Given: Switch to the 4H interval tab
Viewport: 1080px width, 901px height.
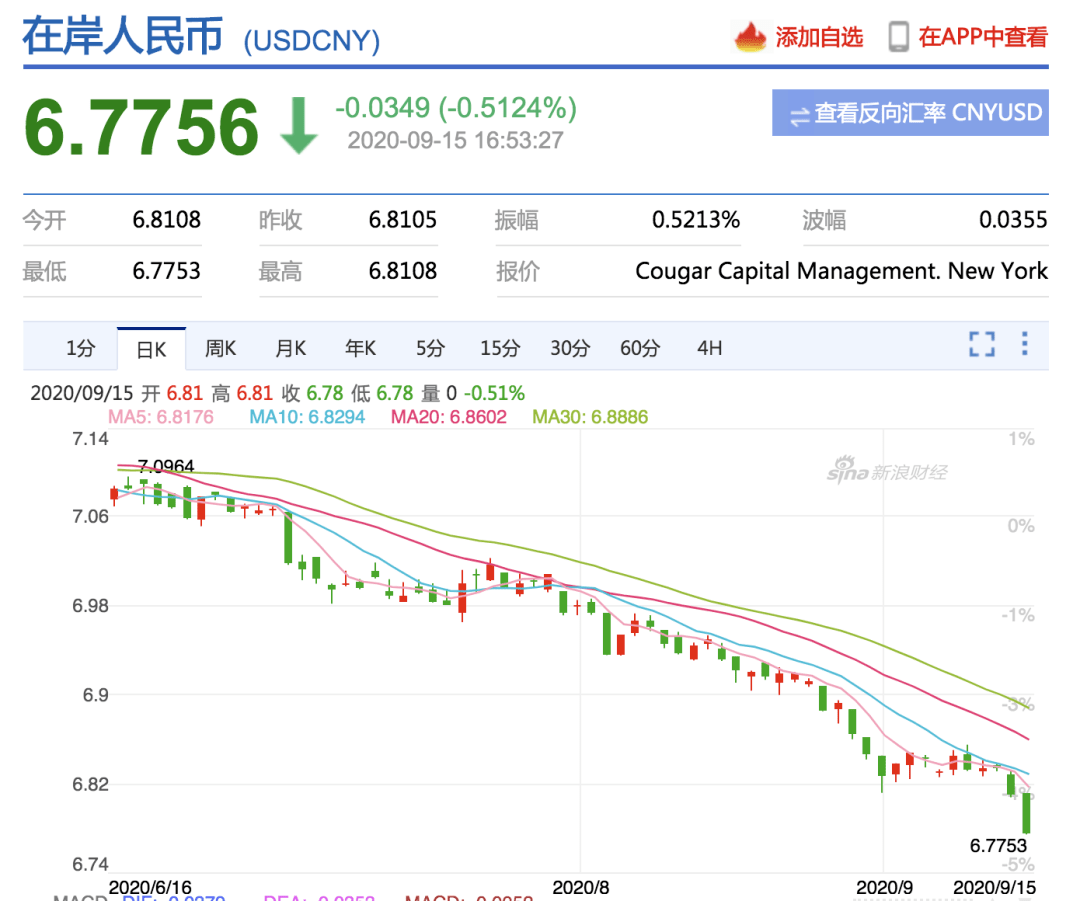Looking at the screenshot, I should click(709, 349).
